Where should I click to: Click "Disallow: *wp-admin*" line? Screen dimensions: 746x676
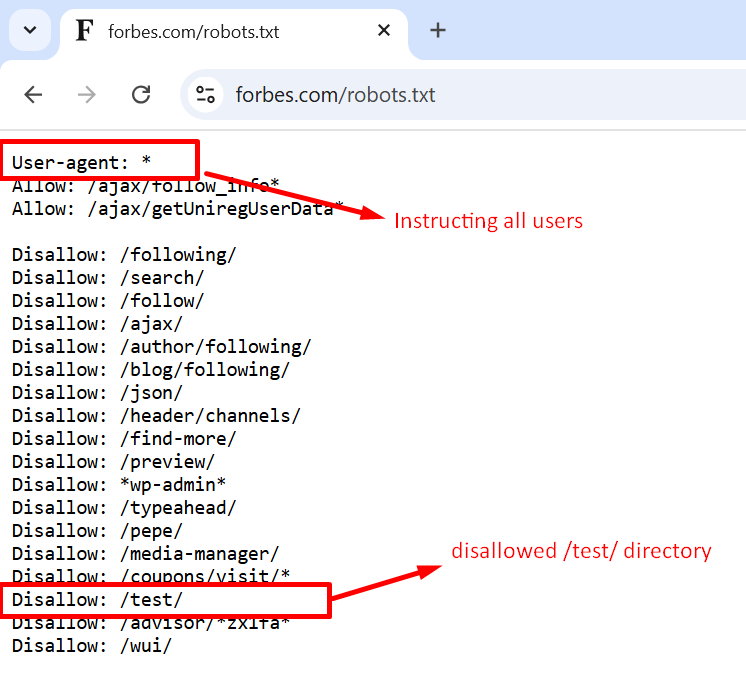click(118, 485)
